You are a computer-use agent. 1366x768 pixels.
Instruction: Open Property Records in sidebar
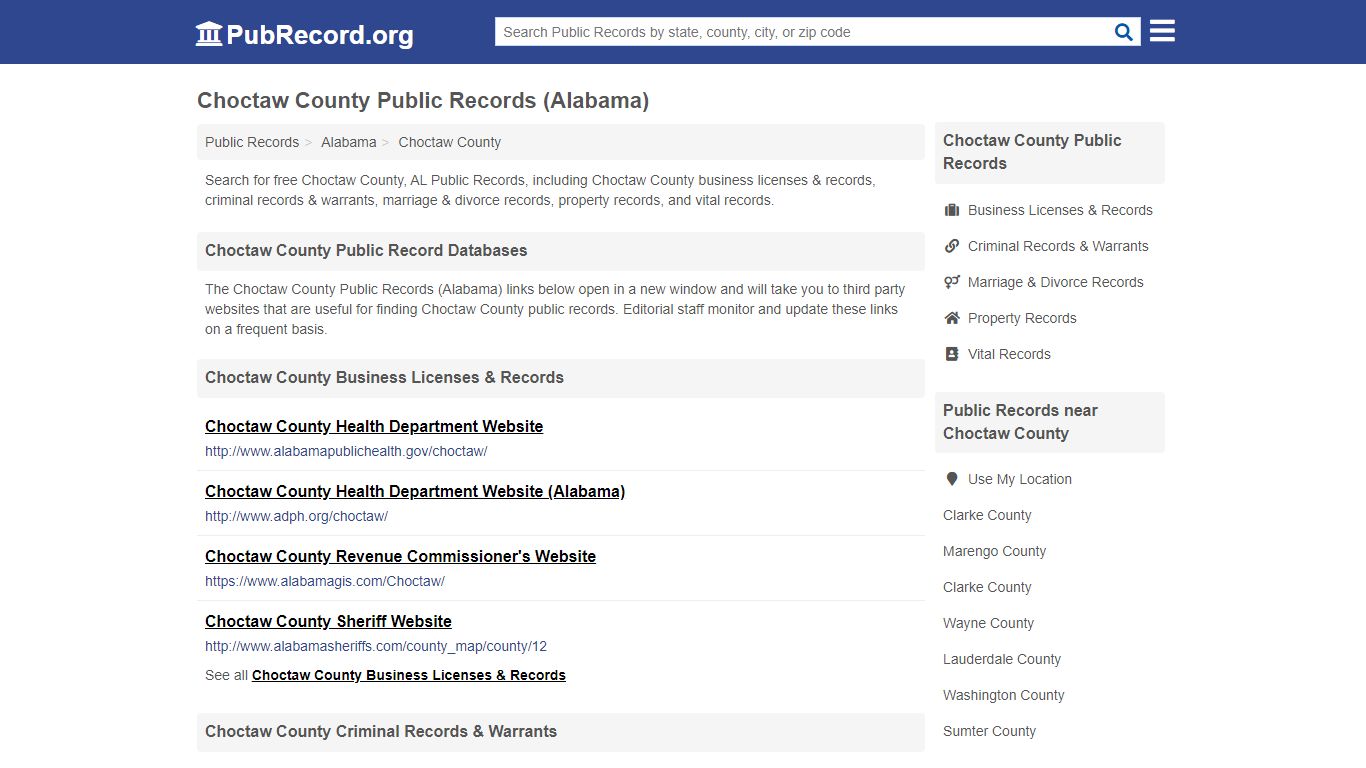point(1022,318)
